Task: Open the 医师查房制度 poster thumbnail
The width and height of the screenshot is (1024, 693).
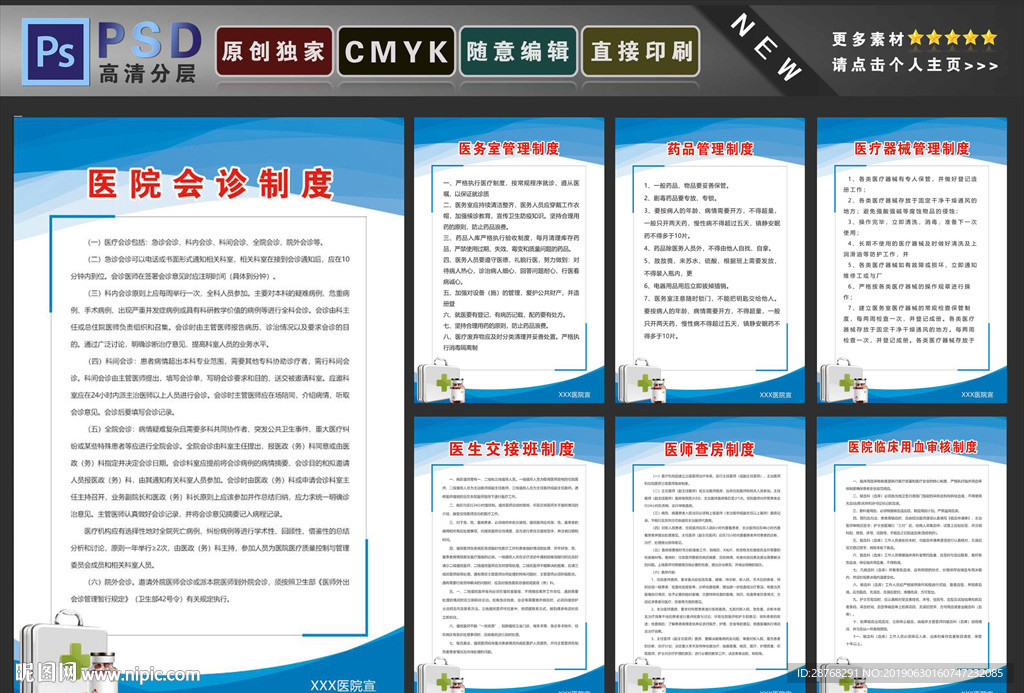Action: click(x=710, y=555)
